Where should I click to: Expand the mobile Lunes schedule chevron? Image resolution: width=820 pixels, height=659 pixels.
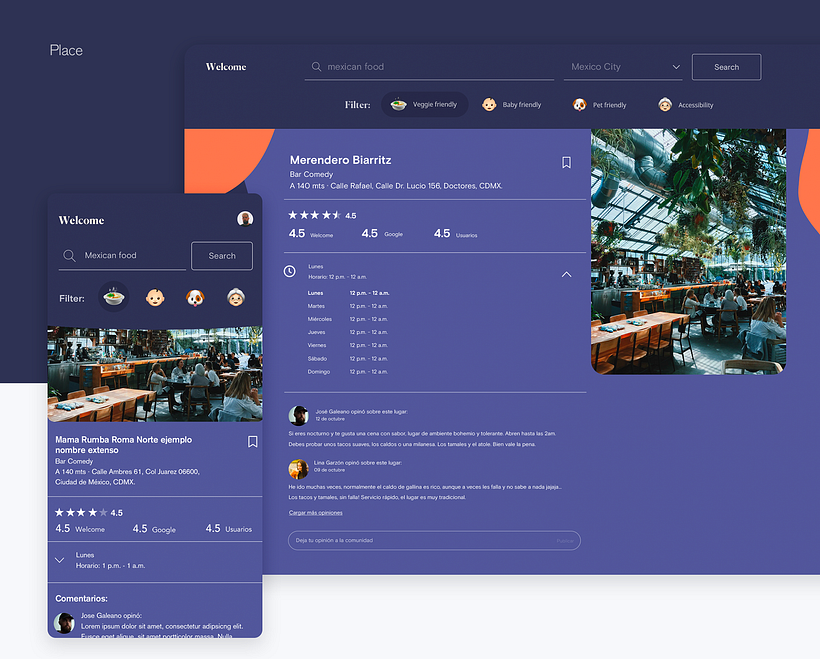(x=60, y=560)
